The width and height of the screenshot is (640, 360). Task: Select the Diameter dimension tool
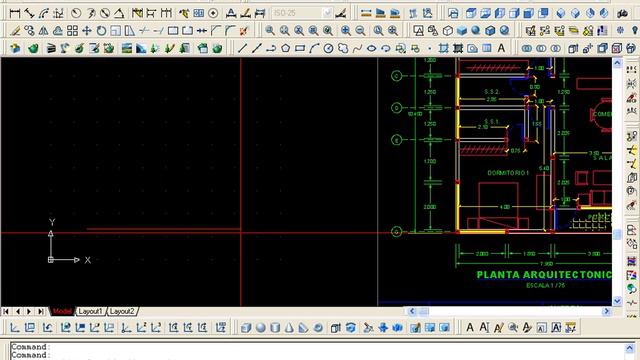coord(105,13)
